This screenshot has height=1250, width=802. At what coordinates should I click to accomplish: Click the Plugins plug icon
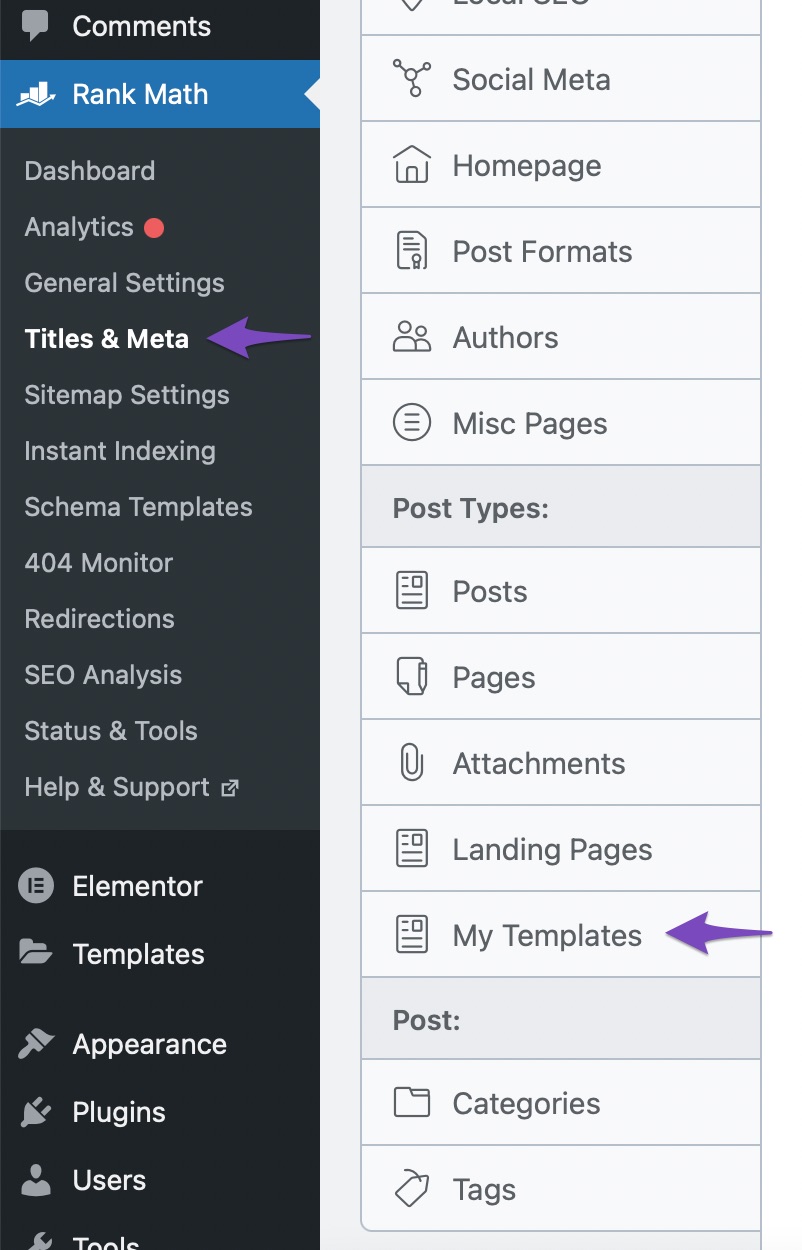click(36, 1112)
